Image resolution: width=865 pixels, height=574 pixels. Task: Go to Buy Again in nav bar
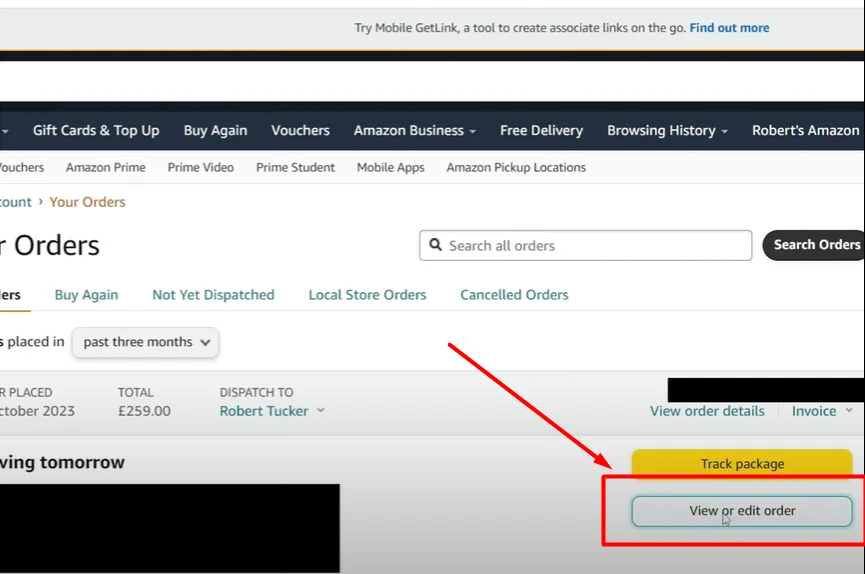215,130
